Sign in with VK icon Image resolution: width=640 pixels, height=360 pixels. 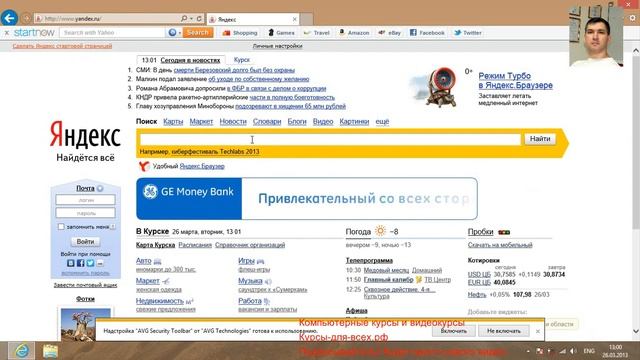71,263
